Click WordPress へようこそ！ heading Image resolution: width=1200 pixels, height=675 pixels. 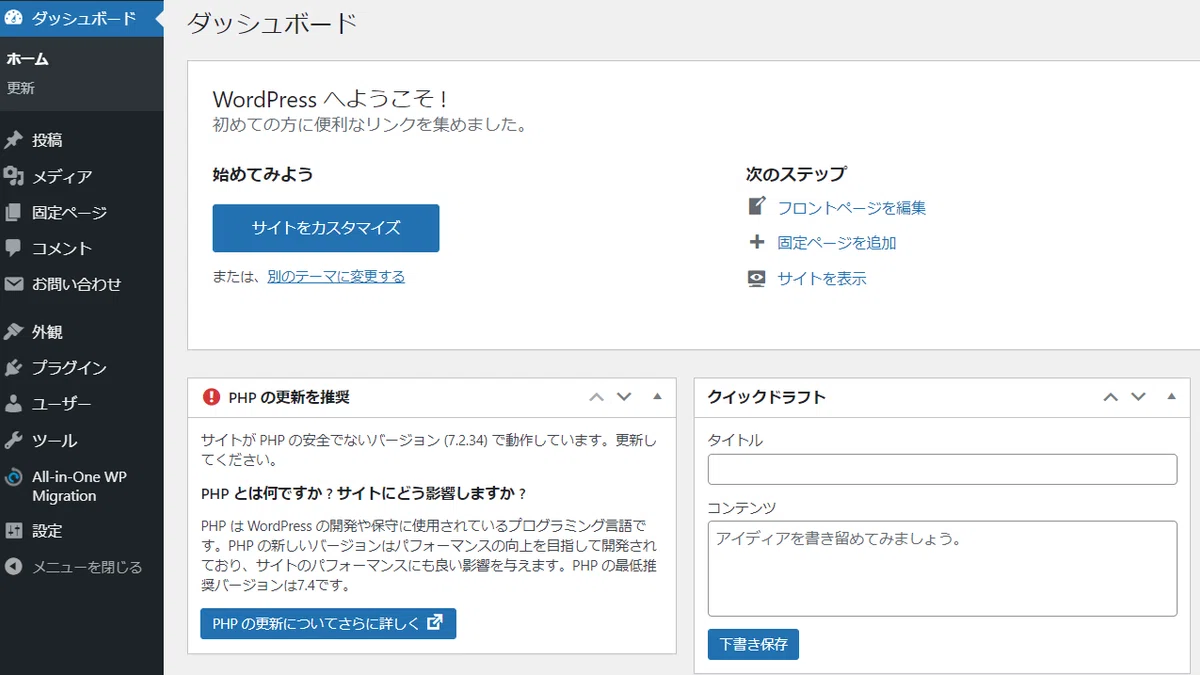(330, 99)
